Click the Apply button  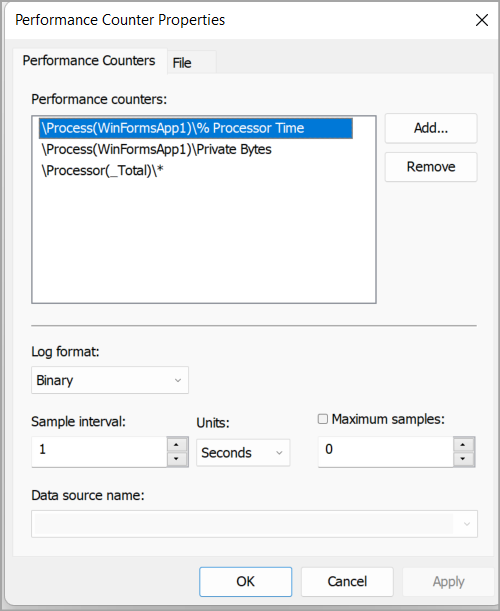click(448, 581)
